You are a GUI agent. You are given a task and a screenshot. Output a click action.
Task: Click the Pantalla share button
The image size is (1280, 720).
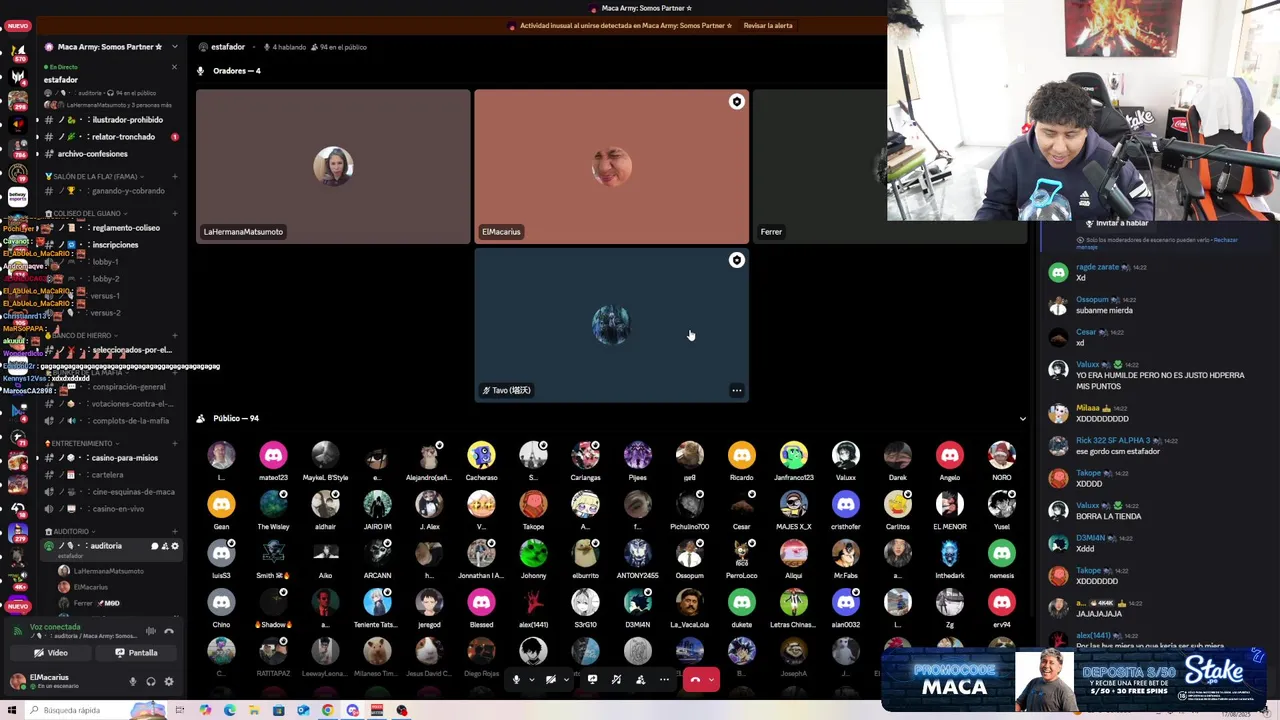[x=136, y=653]
